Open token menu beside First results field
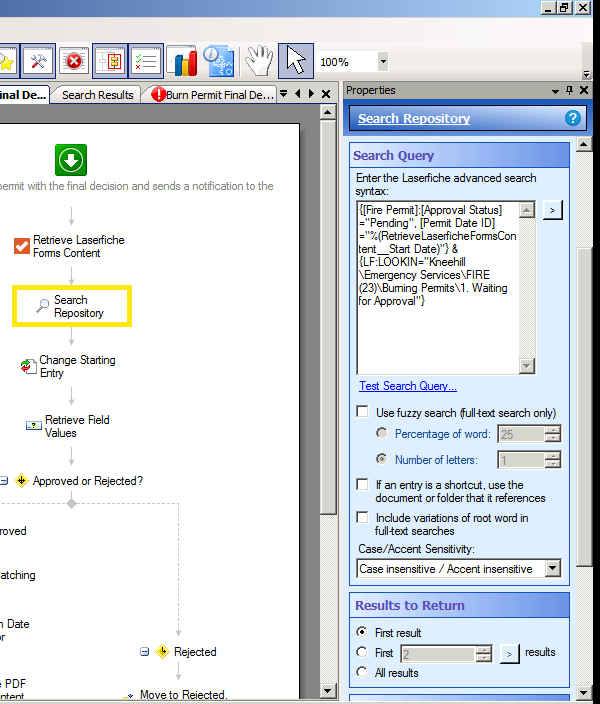600x704 pixels. pos(509,654)
